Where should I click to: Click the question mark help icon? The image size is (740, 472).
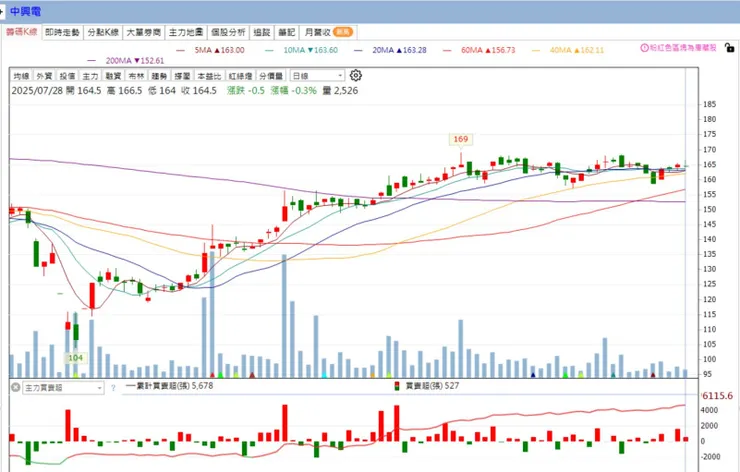(x=113, y=388)
